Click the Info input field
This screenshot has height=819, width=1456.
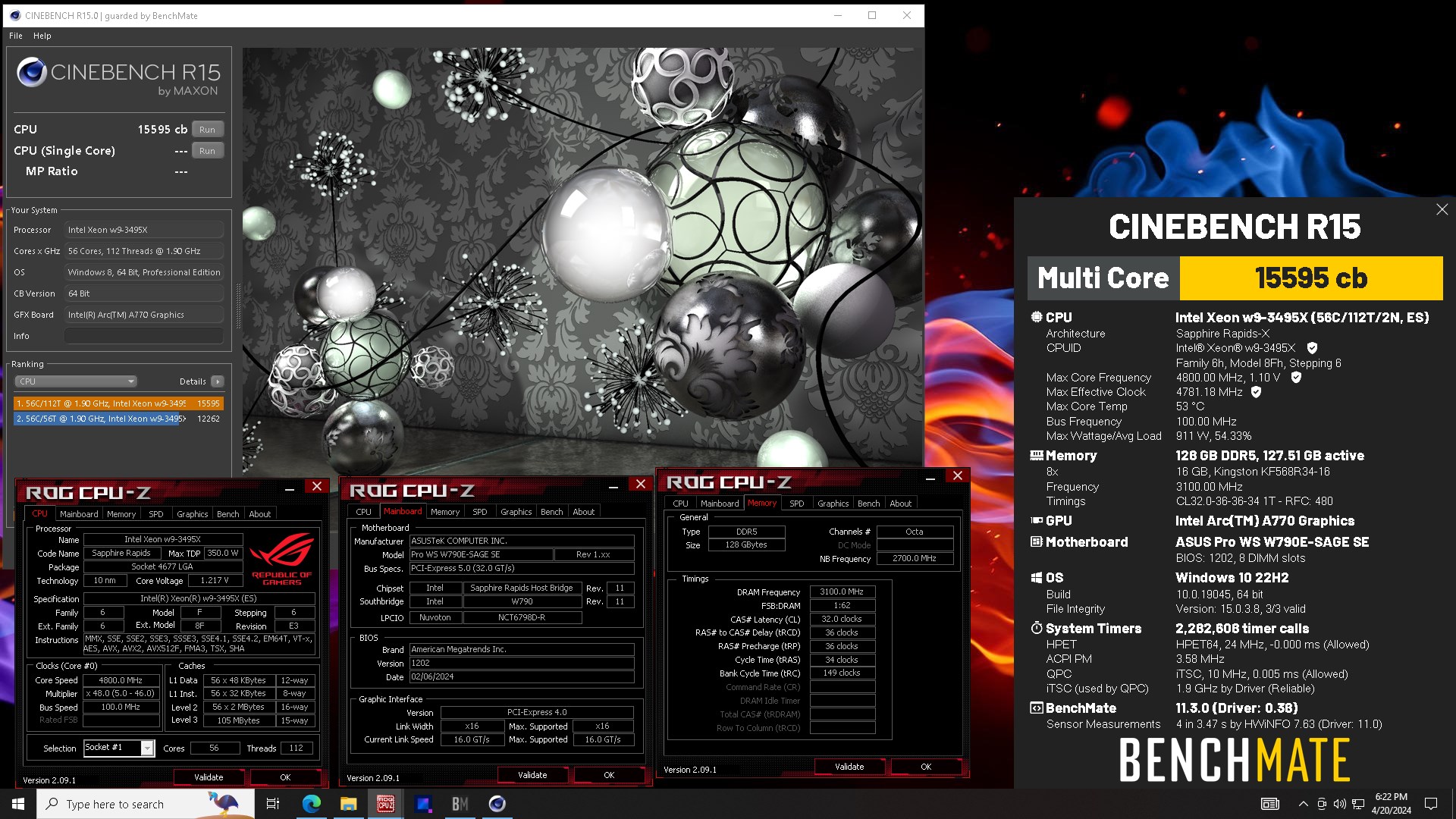144,336
